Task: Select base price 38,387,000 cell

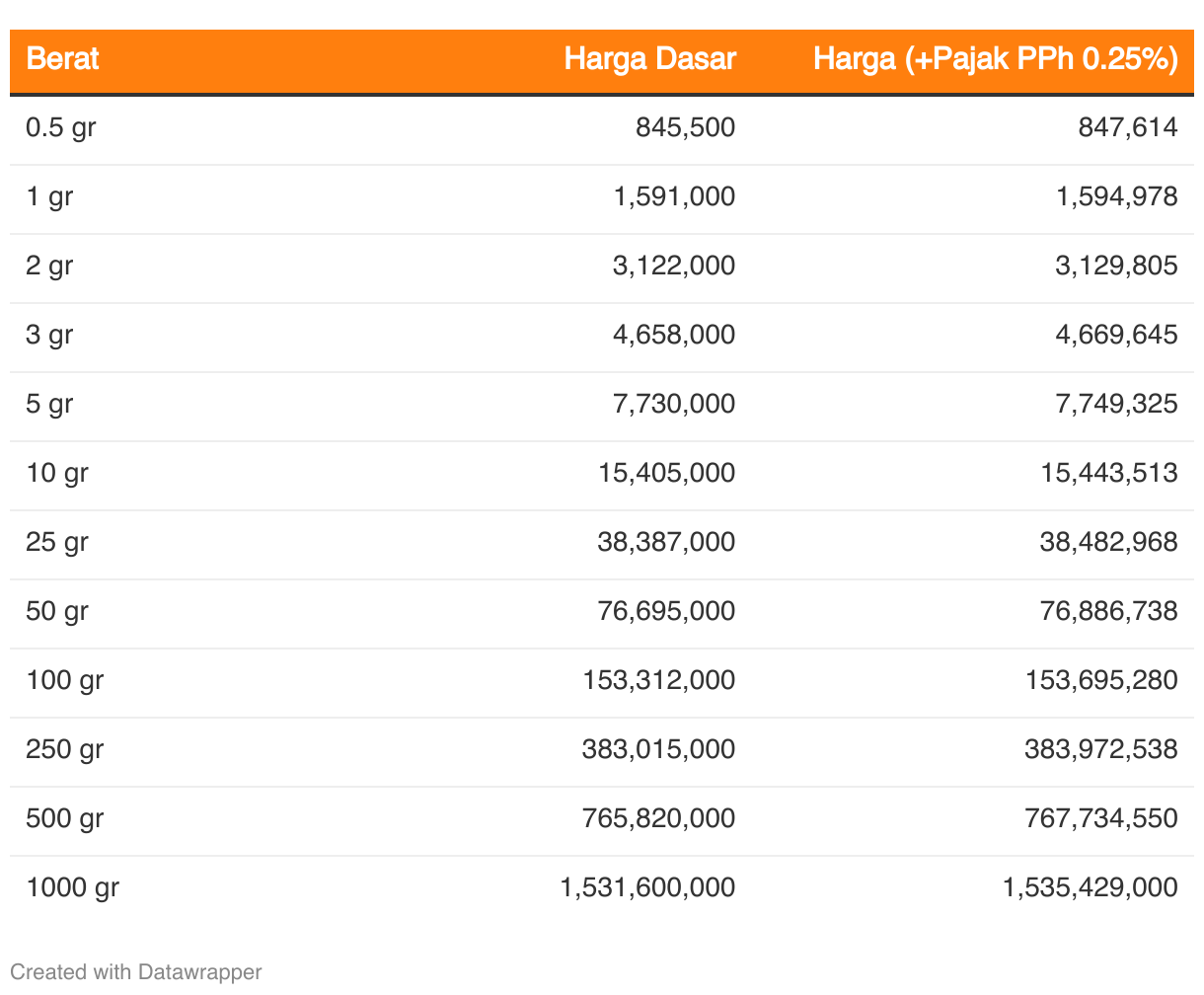Action: point(666,542)
